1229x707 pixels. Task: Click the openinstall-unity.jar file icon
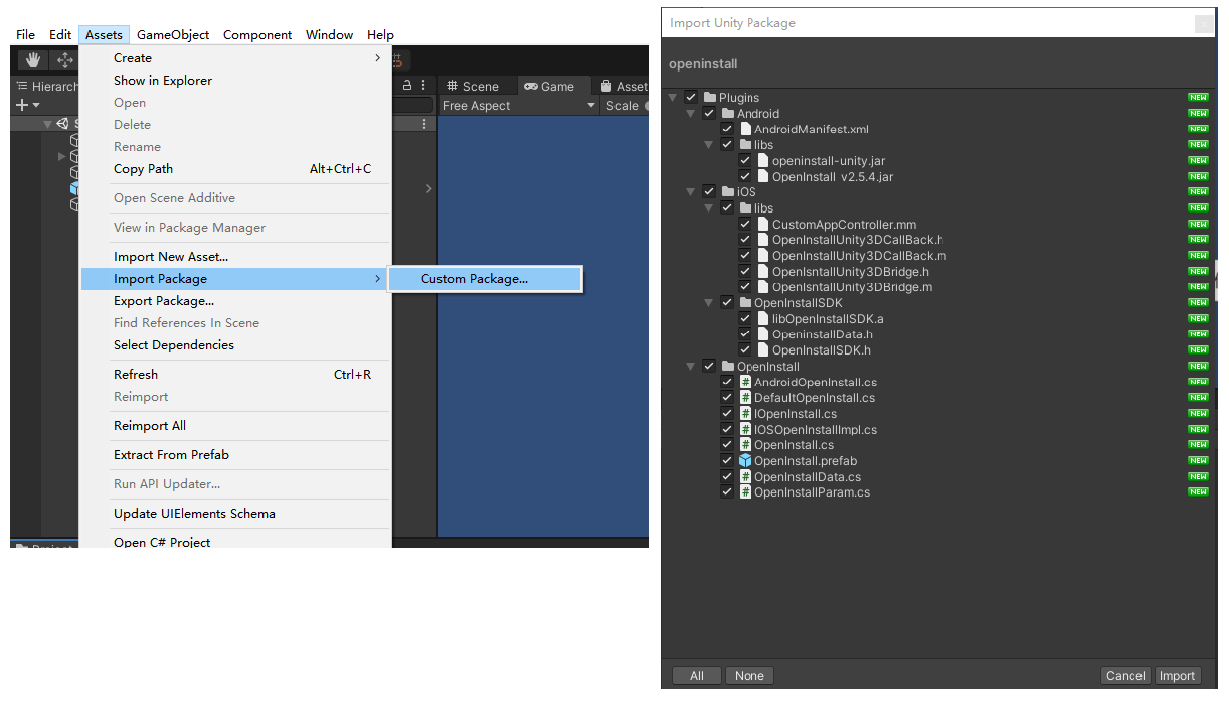pos(763,161)
